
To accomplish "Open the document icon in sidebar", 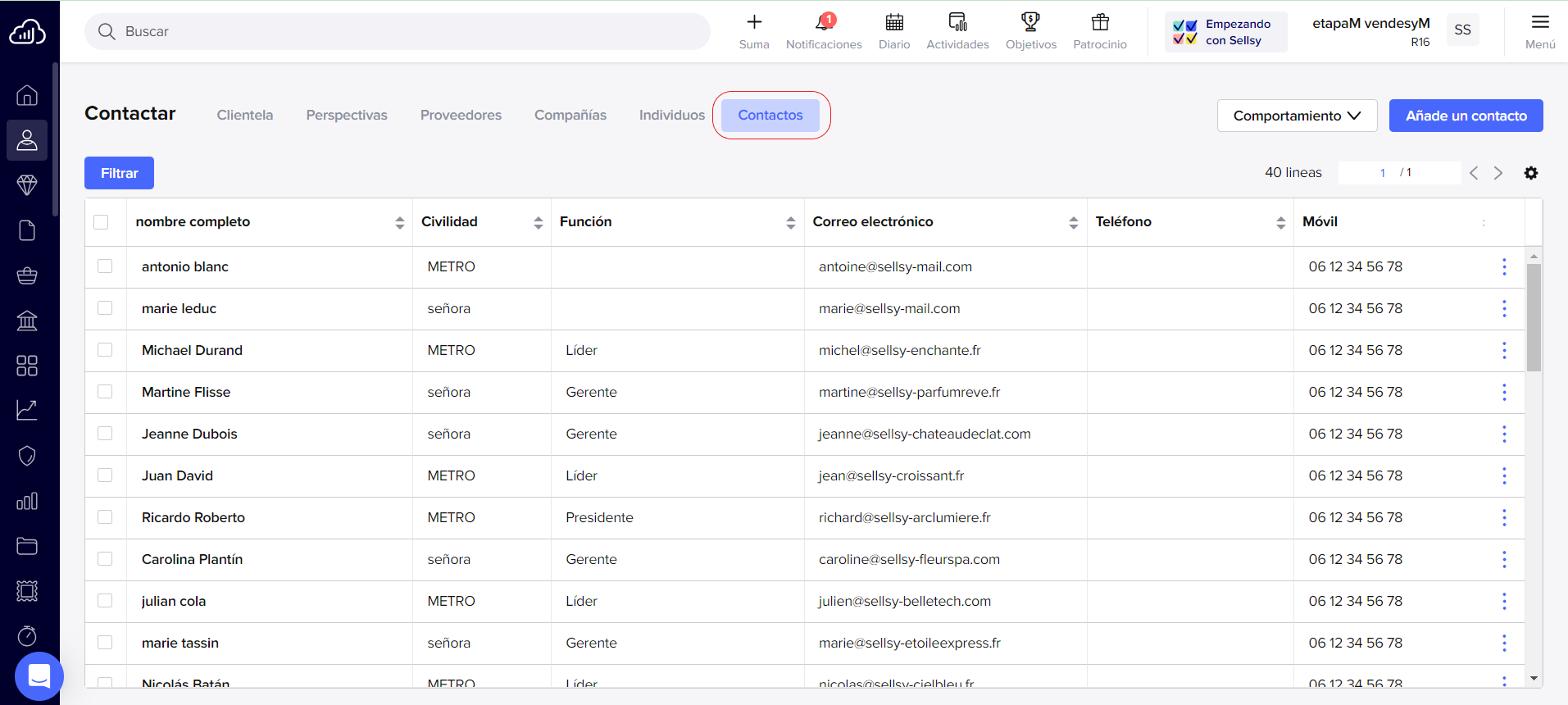I will [27, 230].
